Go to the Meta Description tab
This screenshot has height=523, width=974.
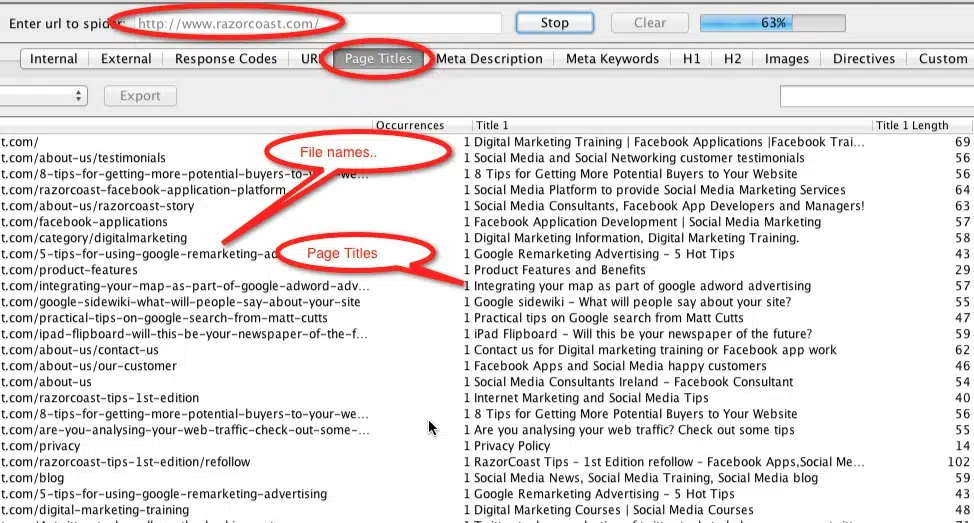[x=489, y=59]
